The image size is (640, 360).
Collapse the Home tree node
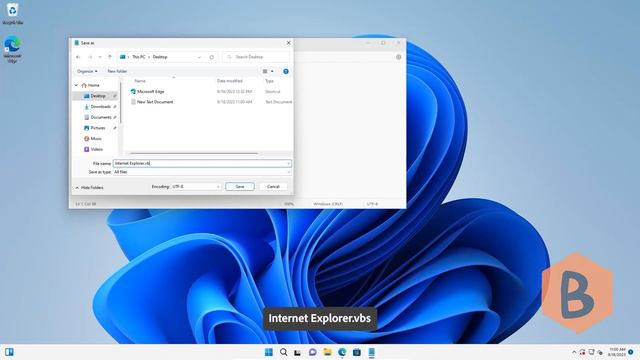tap(76, 85)
